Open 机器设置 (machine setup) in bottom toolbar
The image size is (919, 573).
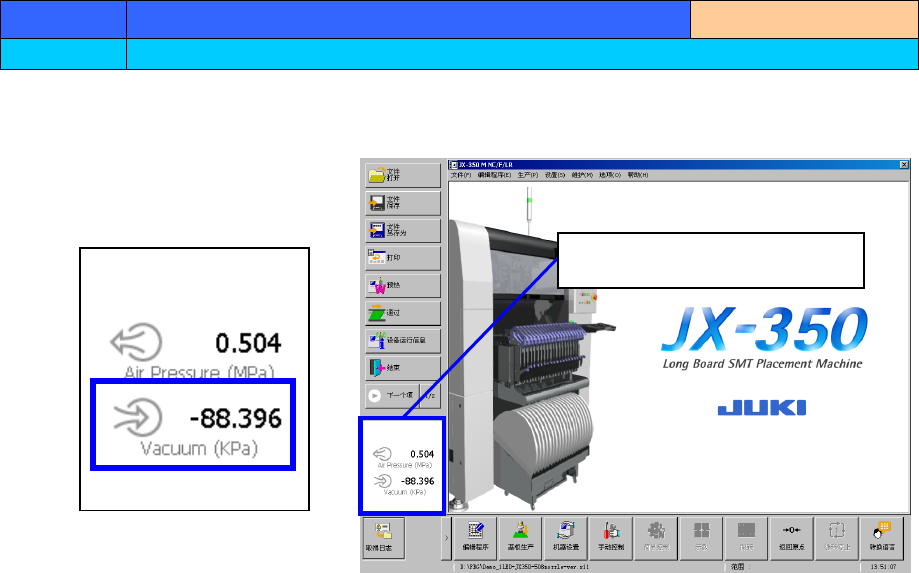click(x=566, y=537)
